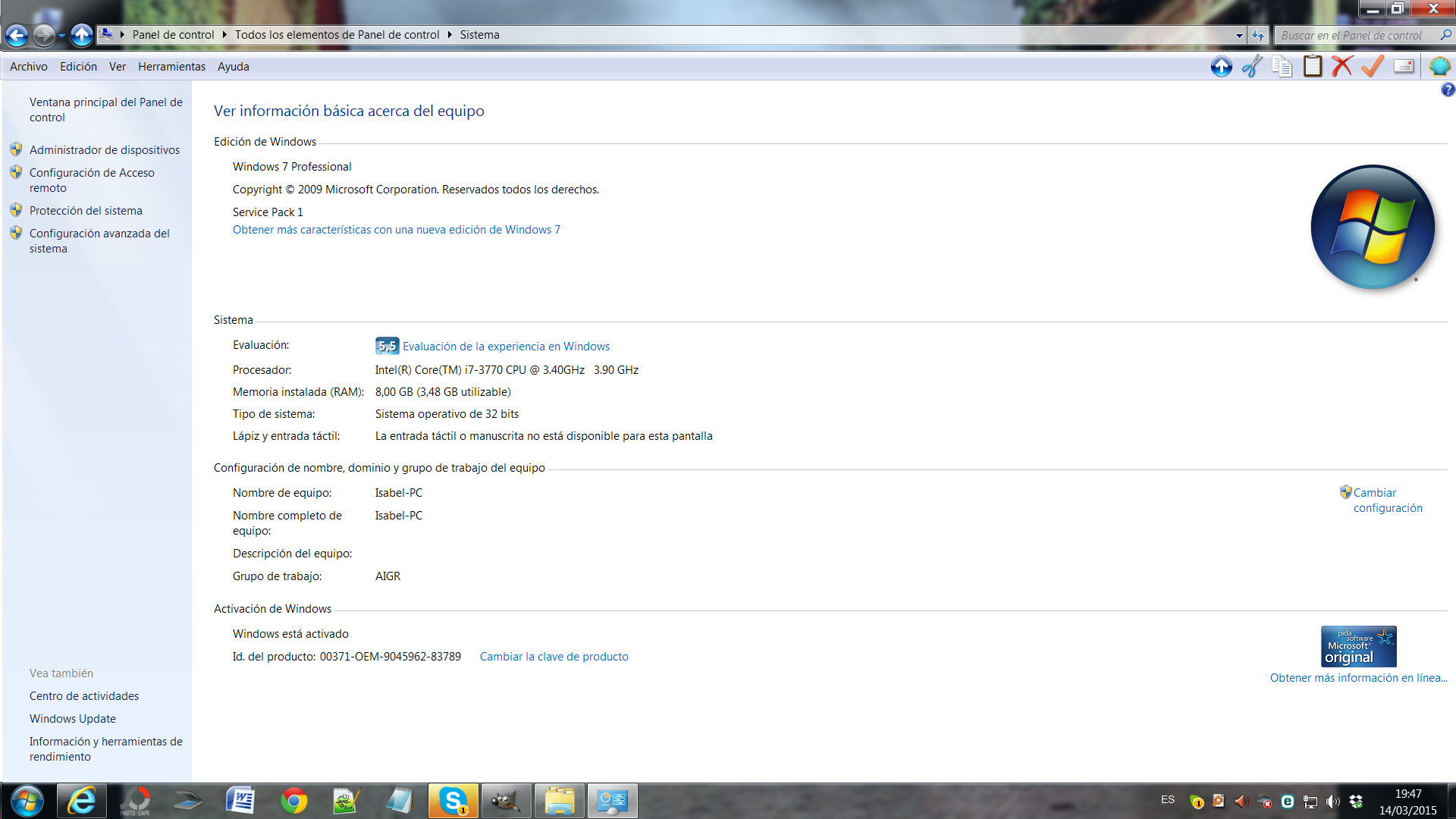
Task: Open the Archivo menu
Action: (29, 67)
